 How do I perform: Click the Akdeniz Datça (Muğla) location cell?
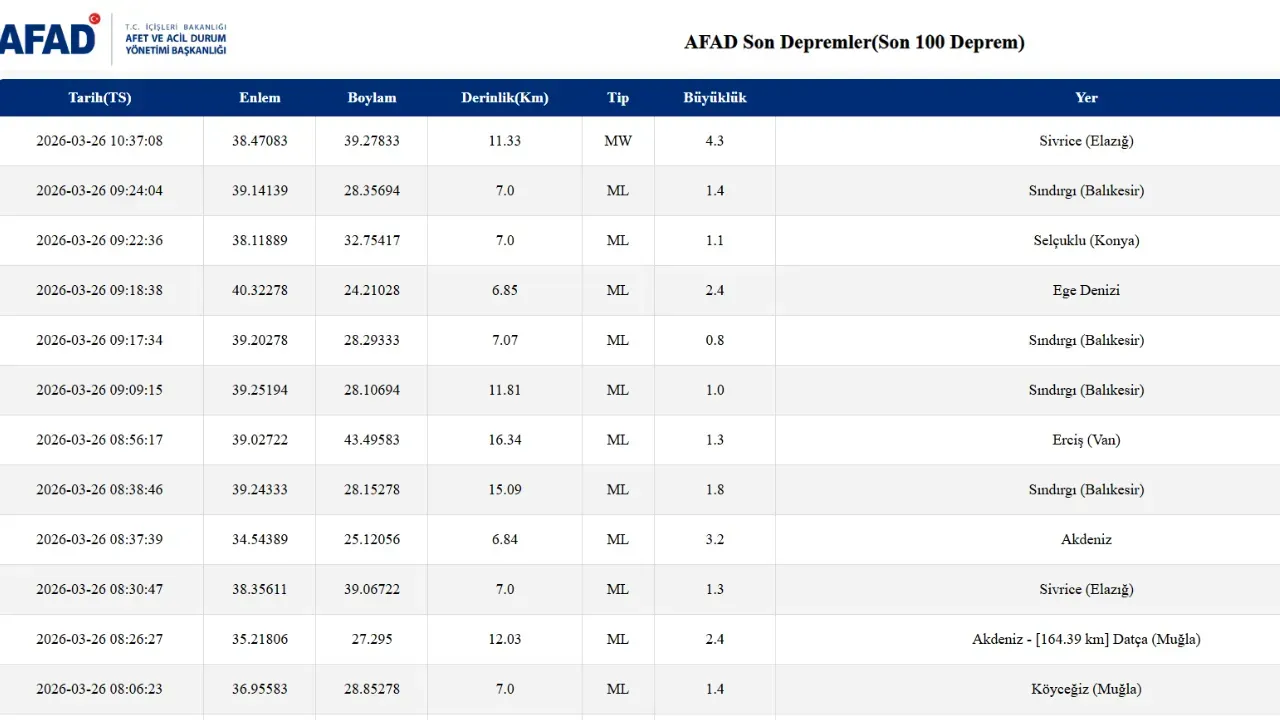tap(1086, 639)
